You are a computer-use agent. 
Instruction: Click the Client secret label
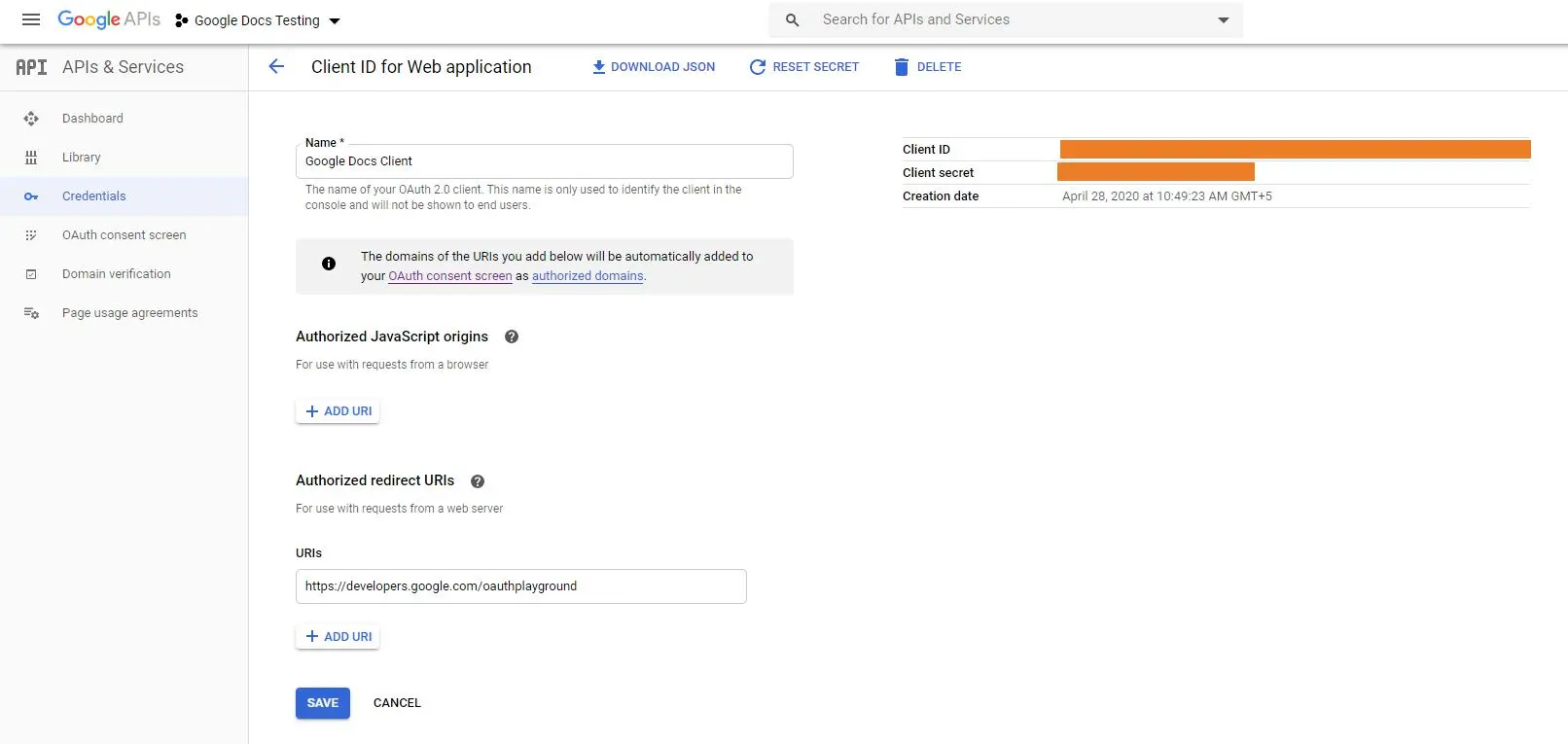click(x=938, y=173)
